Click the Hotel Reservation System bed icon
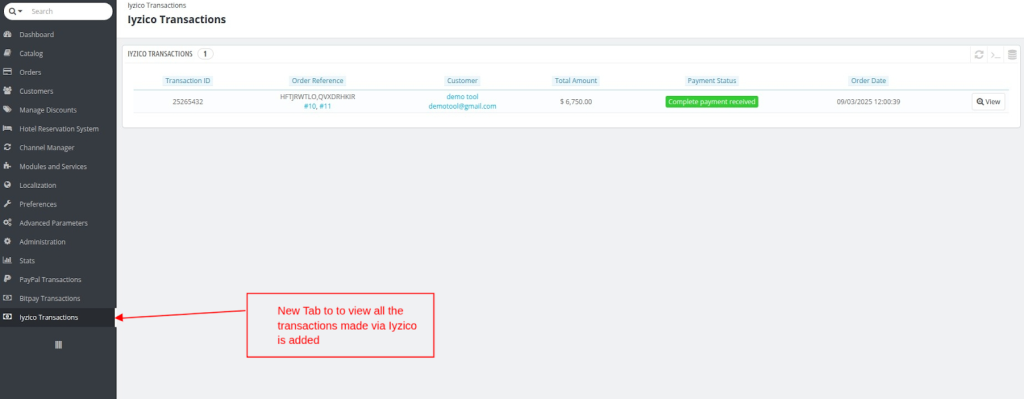Viewport: 1024px width, 399px height. [x=7, y=129]
